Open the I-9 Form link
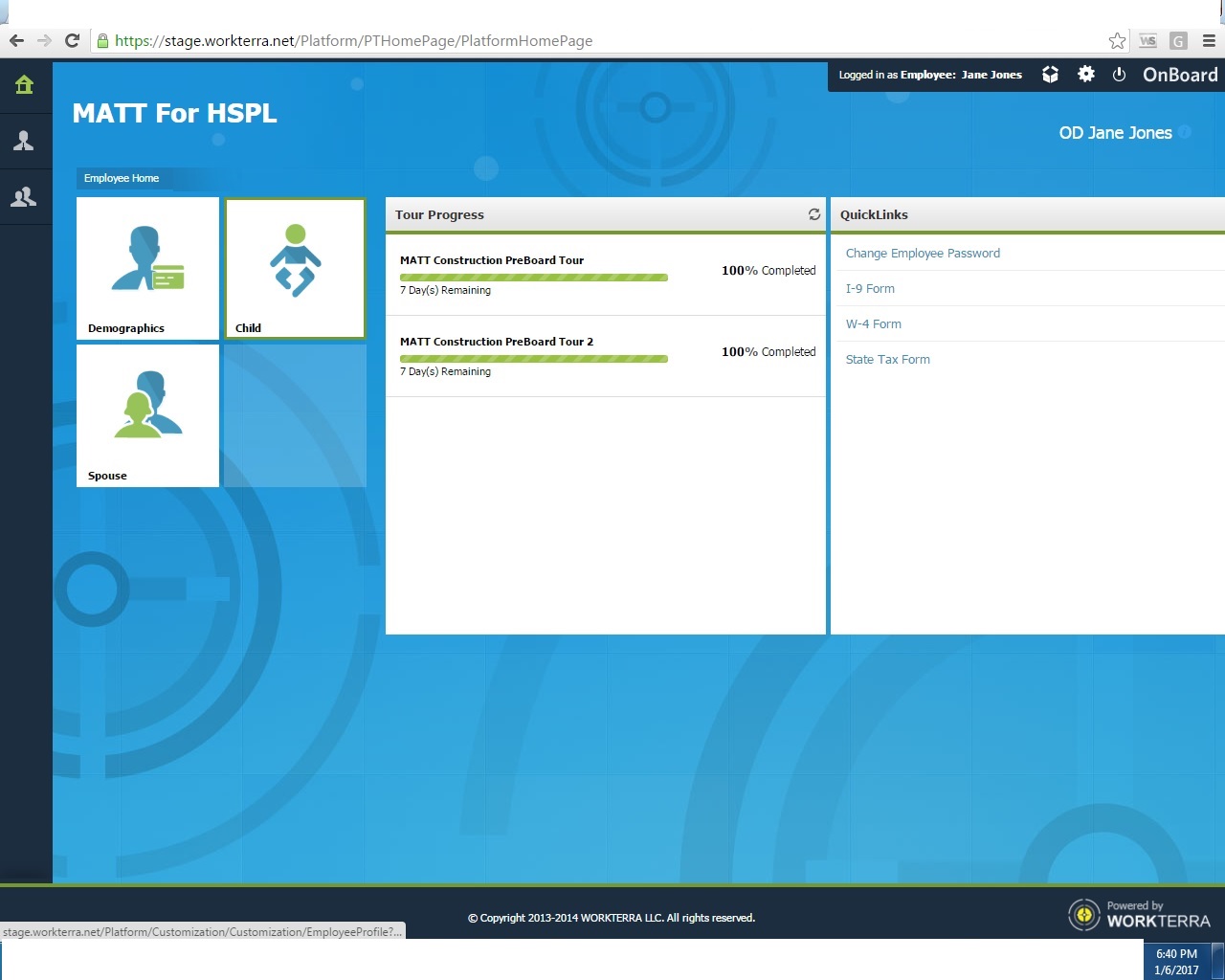 point(869,289)
